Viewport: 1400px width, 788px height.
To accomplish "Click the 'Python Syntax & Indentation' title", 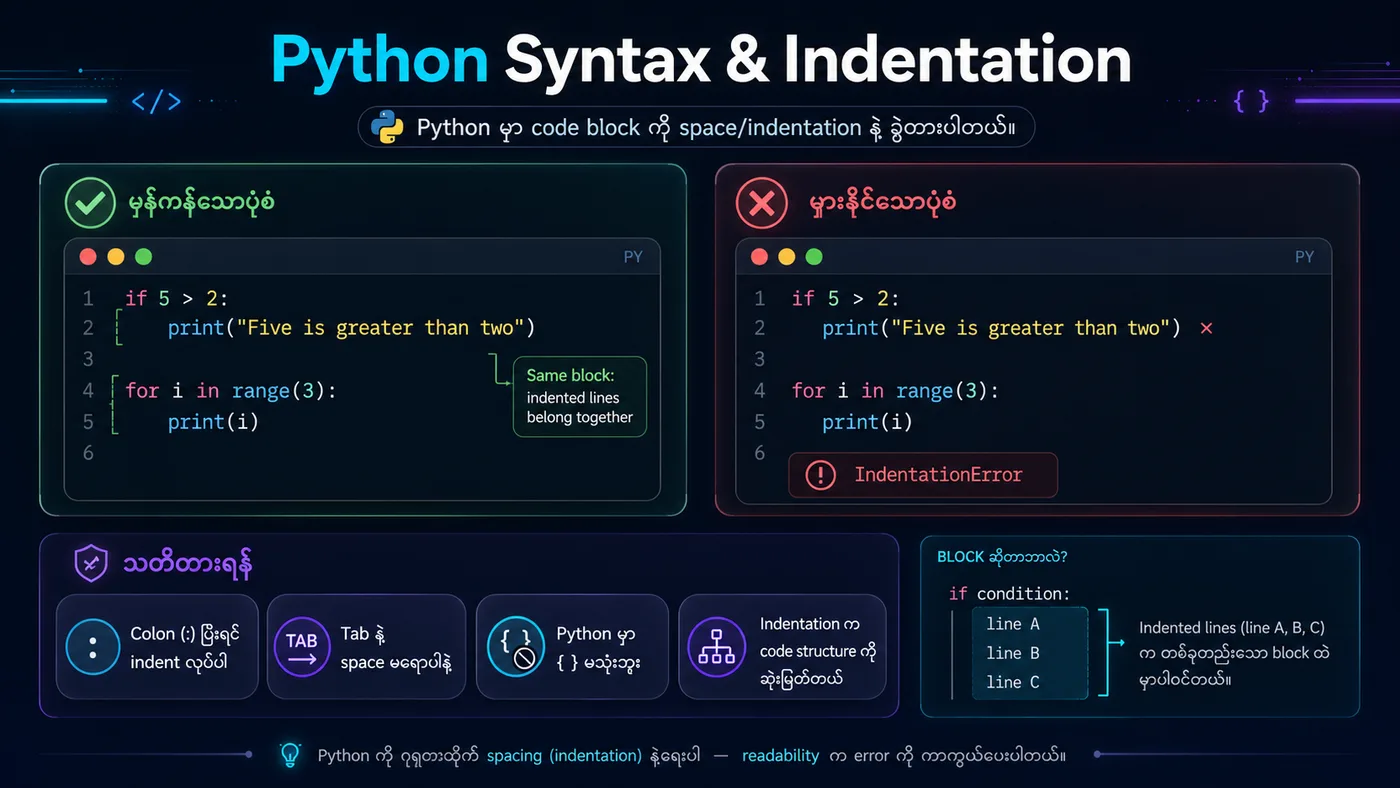I will [701, 59].
